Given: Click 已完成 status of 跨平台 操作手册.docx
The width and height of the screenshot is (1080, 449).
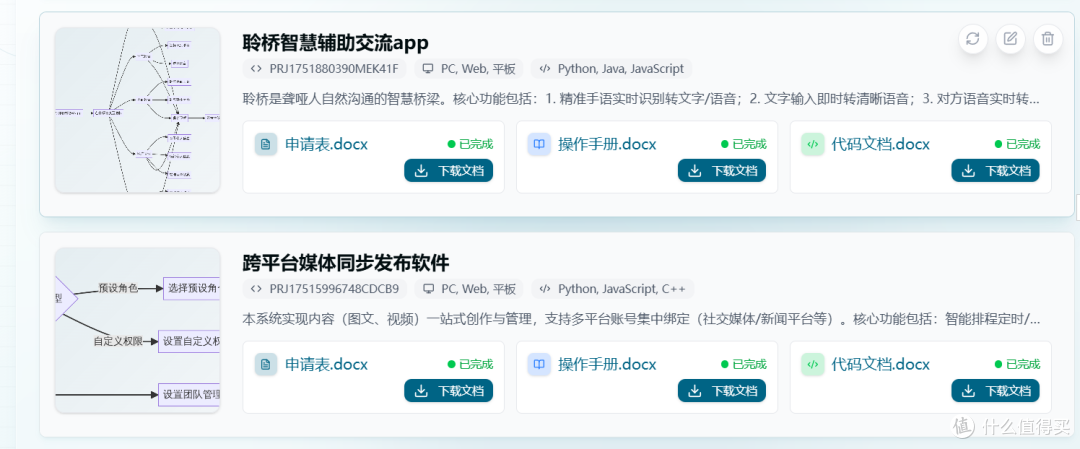Looking at the screenshot, I should (744, 364).
